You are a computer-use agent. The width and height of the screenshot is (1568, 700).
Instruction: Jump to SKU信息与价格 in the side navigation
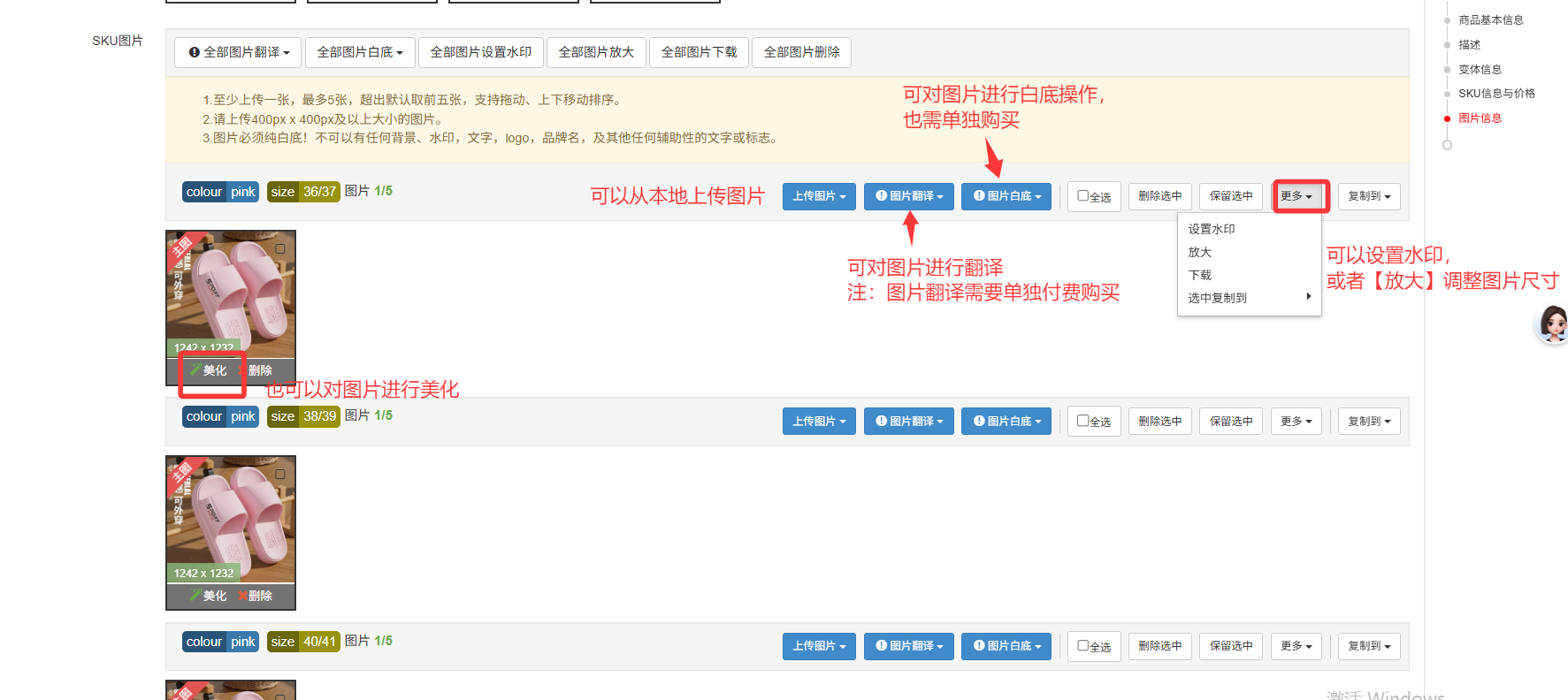pos(1496,94)
